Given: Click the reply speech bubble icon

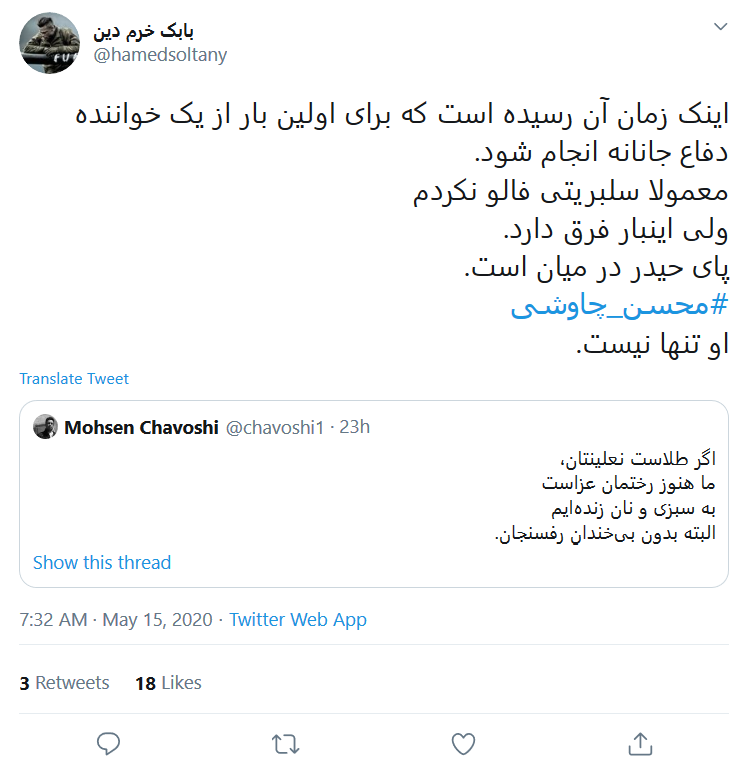Looking at the screenshot, I should pos(109,743).
